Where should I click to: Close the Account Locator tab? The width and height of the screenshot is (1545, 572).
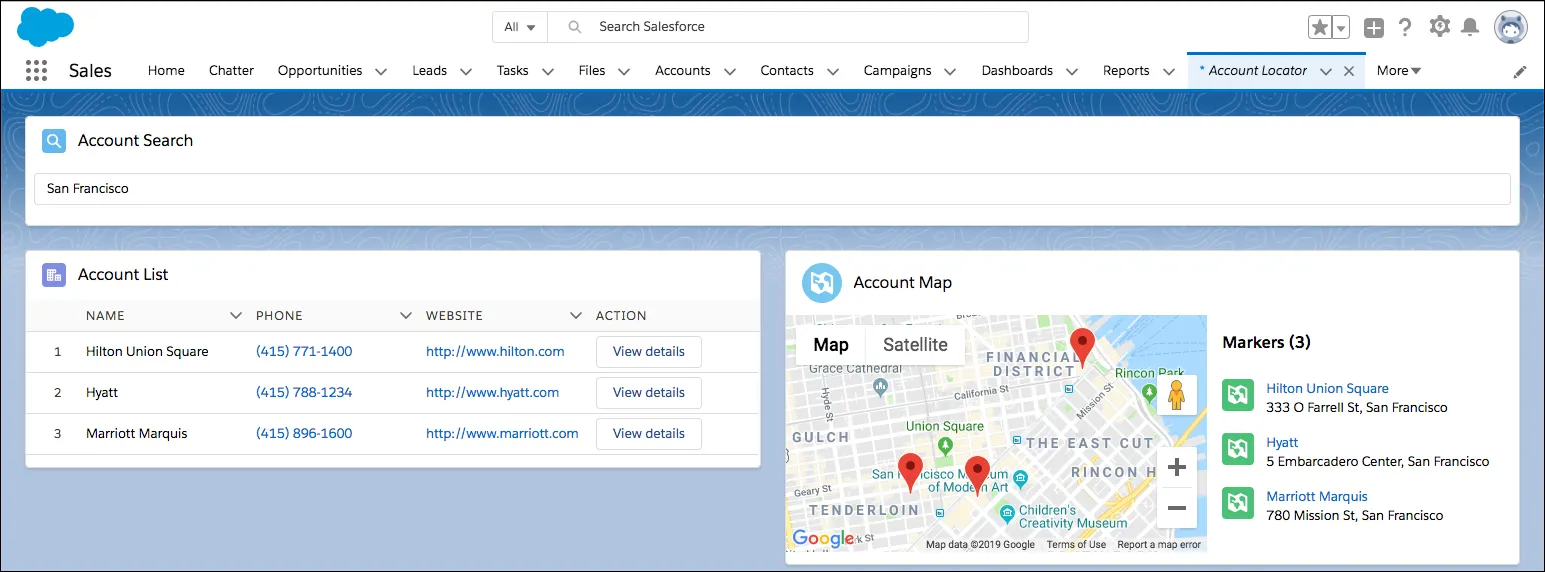click(1349, 71)
